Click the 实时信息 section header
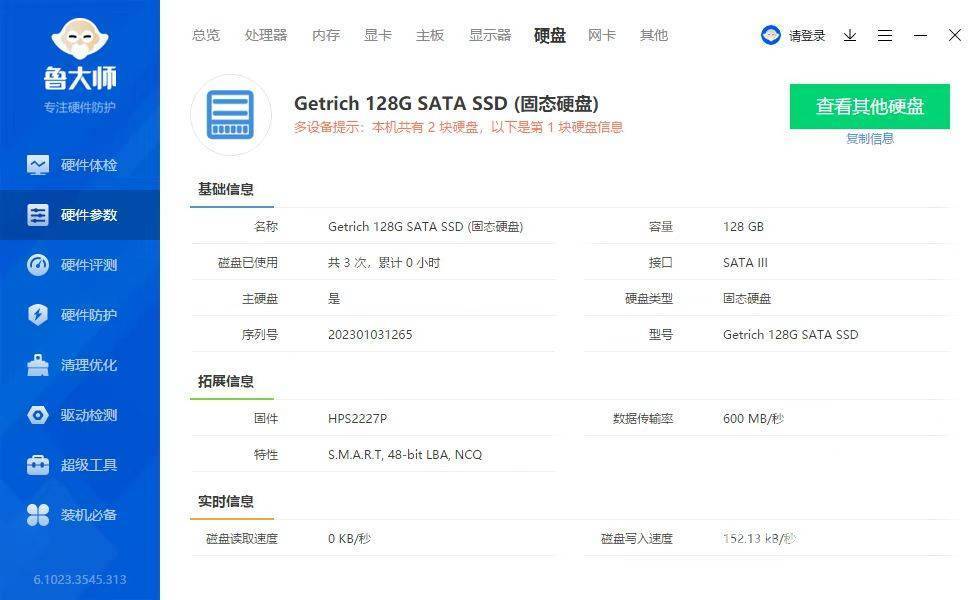The image size is (980, 600). [x=226, y=501]
